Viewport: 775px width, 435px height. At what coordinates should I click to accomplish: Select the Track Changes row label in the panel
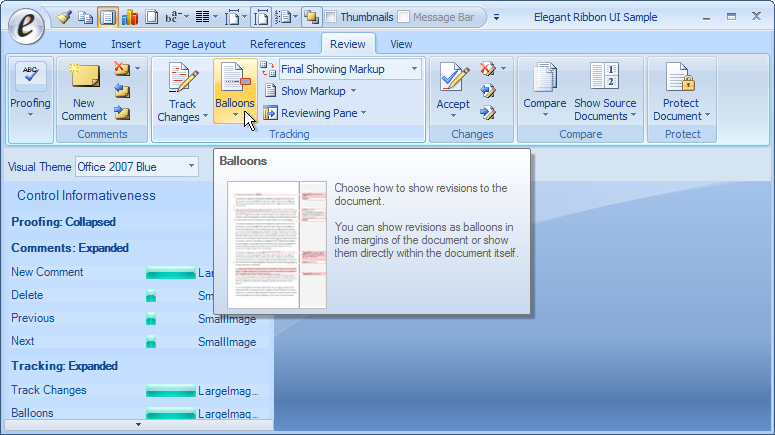[48, 390]
